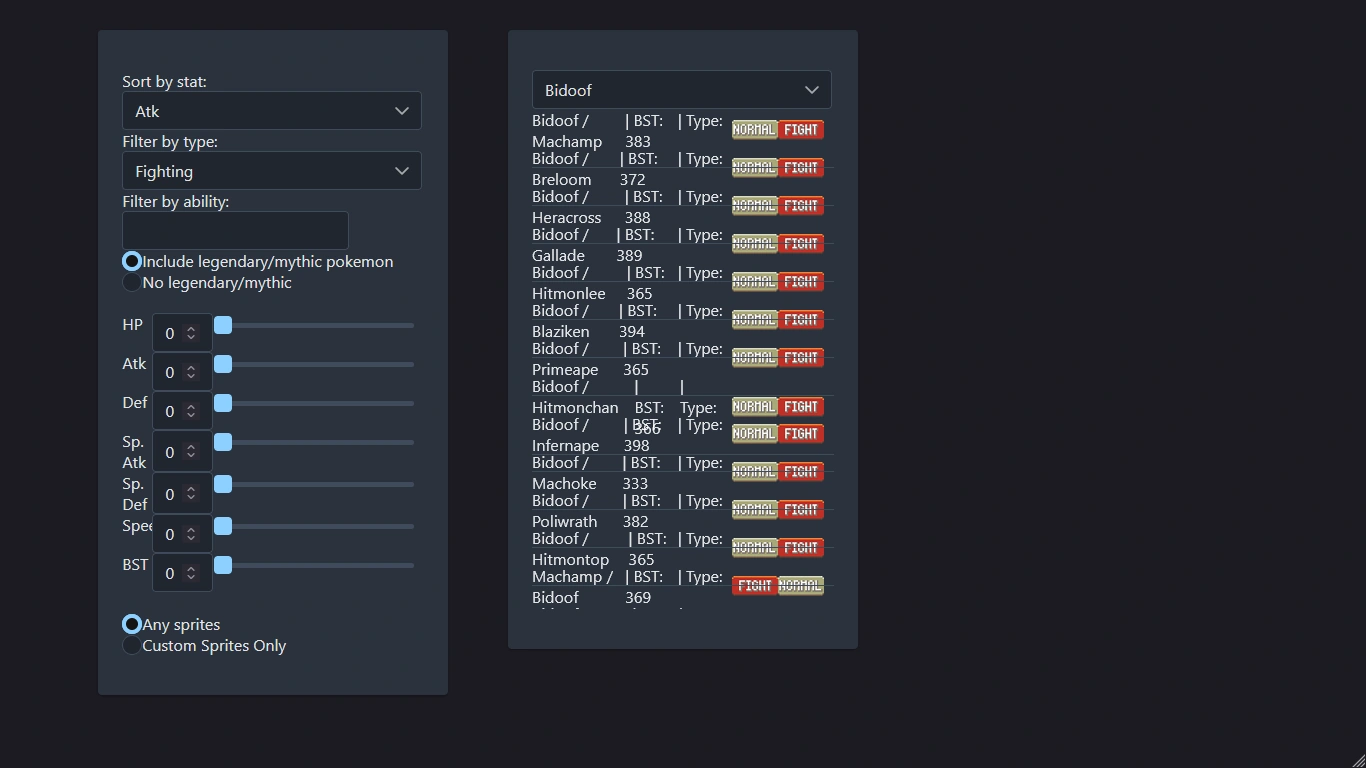The height and width of the screenshot is (768, 1366).
Task: Click FIGHT type badge in Hitmonlee row
Action: 801,282
